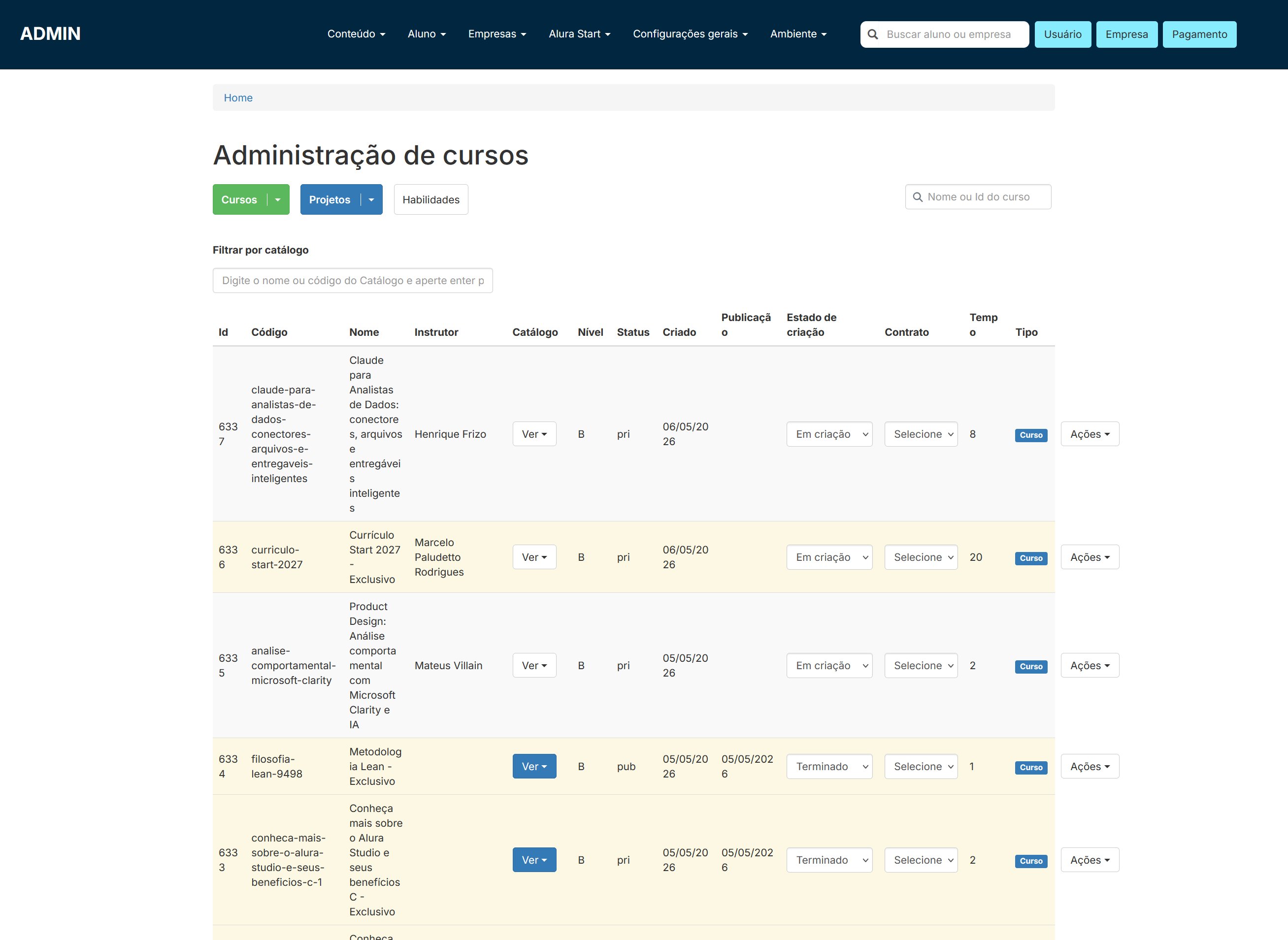Image resolution: width=1288 pixels, height=940 pixels.
Task: Open Contrato Selecione for course 6335
Action: click(x=921, y=665)
